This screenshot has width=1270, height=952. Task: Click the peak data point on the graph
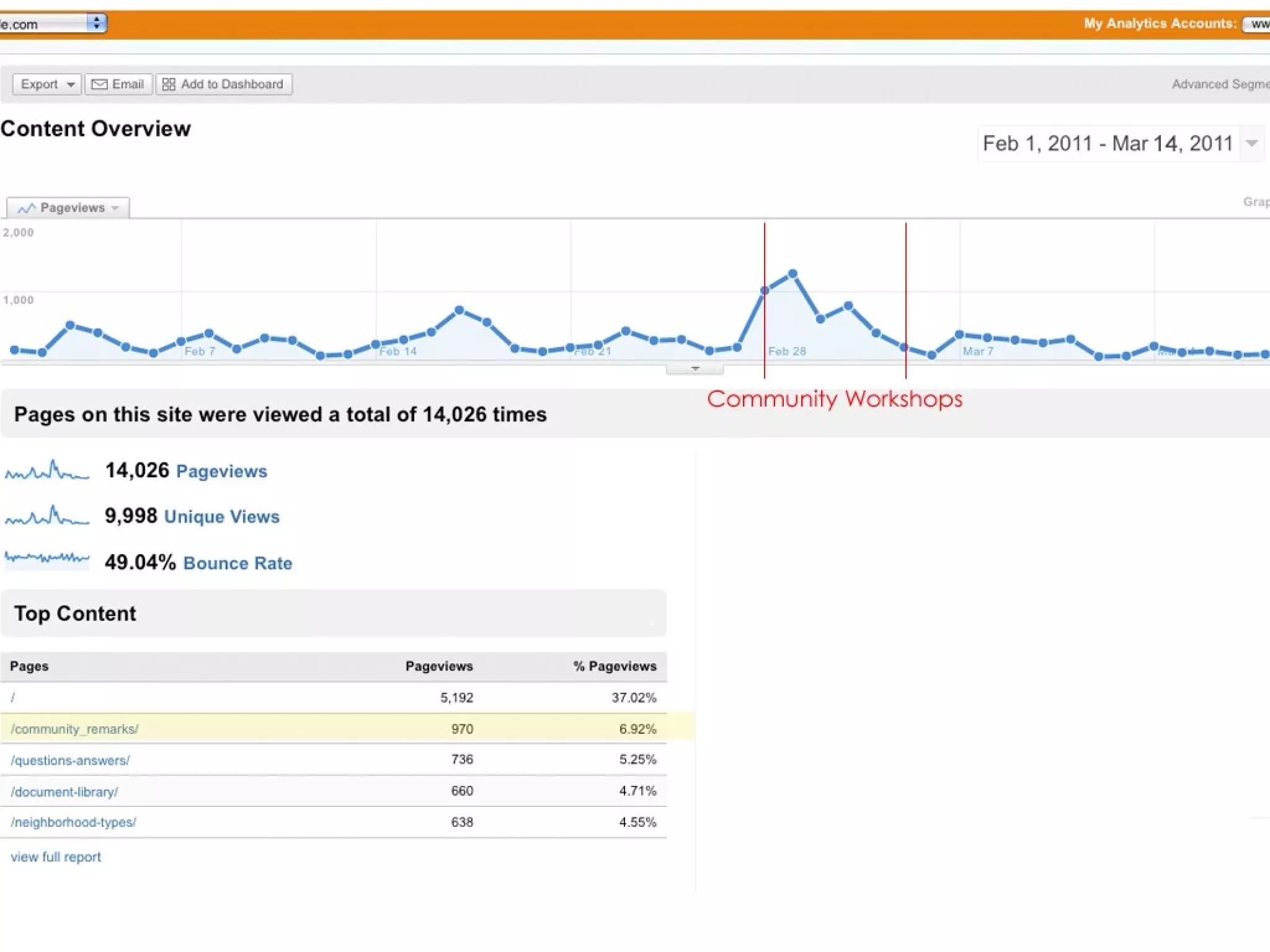point(793,273)
